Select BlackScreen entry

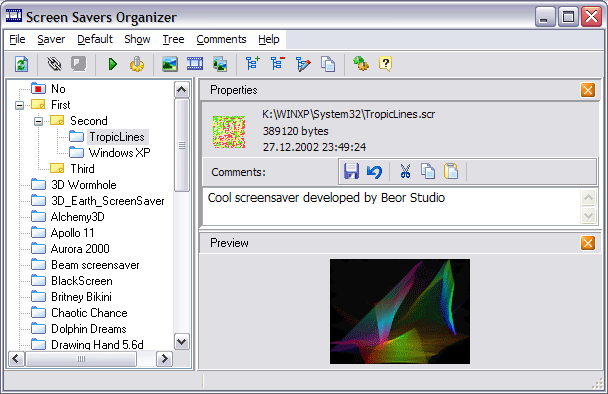coord(82,281)
